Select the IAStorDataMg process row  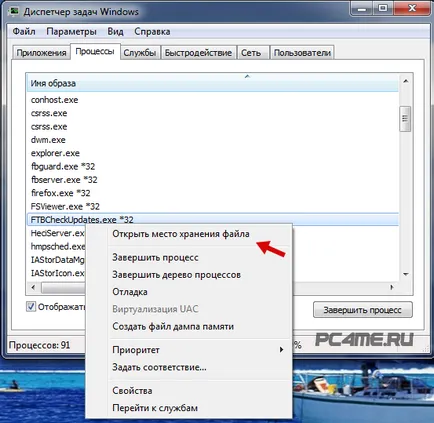57,260
